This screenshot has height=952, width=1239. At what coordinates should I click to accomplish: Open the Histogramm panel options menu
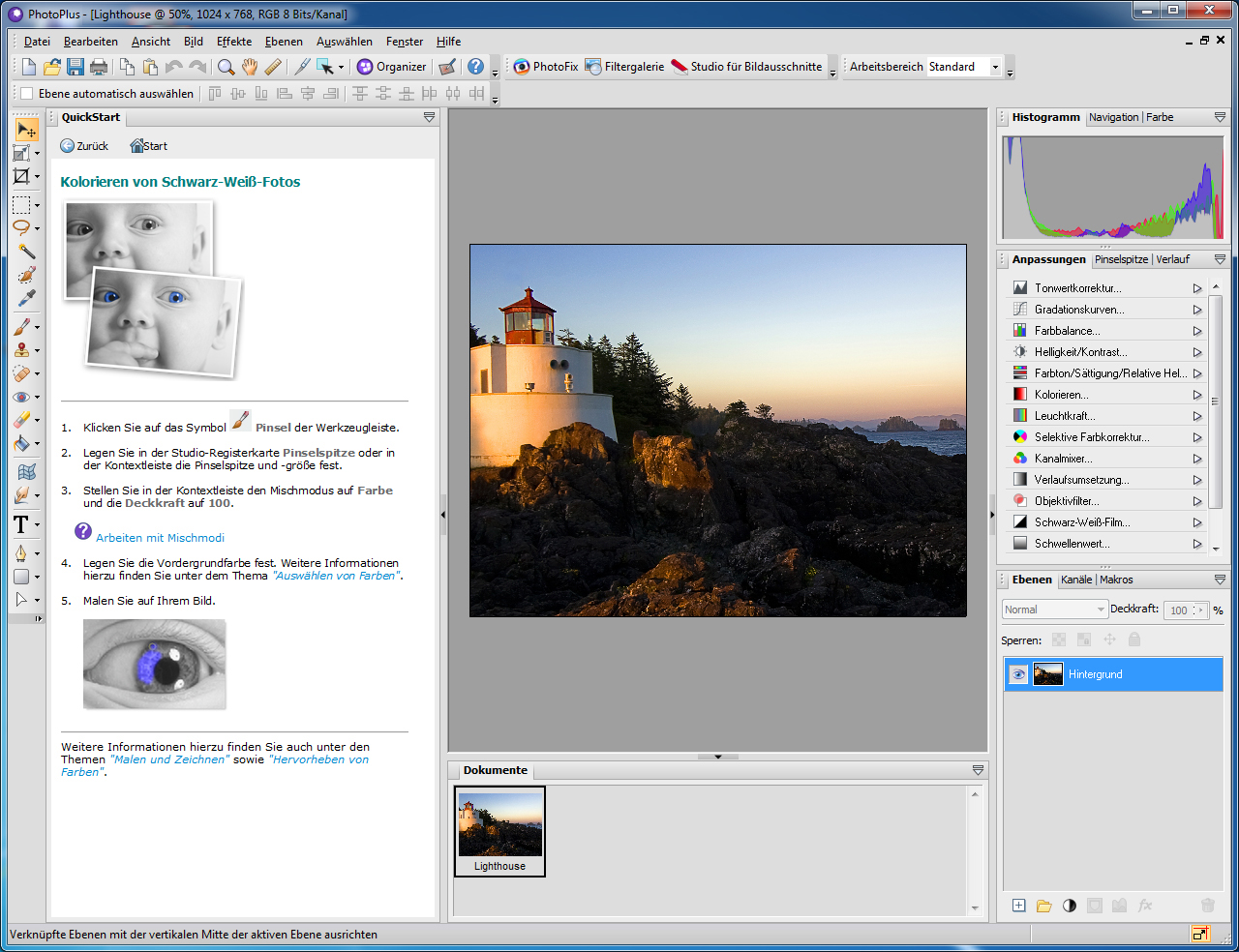click(x=1220, y=117)
